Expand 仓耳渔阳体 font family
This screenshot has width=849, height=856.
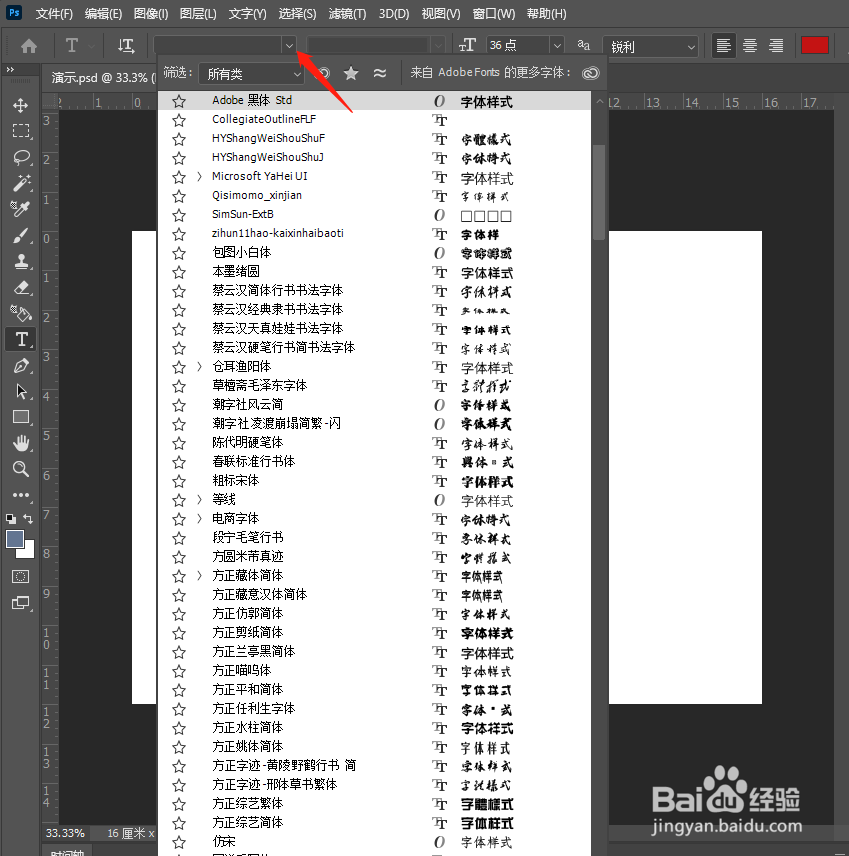199,367
